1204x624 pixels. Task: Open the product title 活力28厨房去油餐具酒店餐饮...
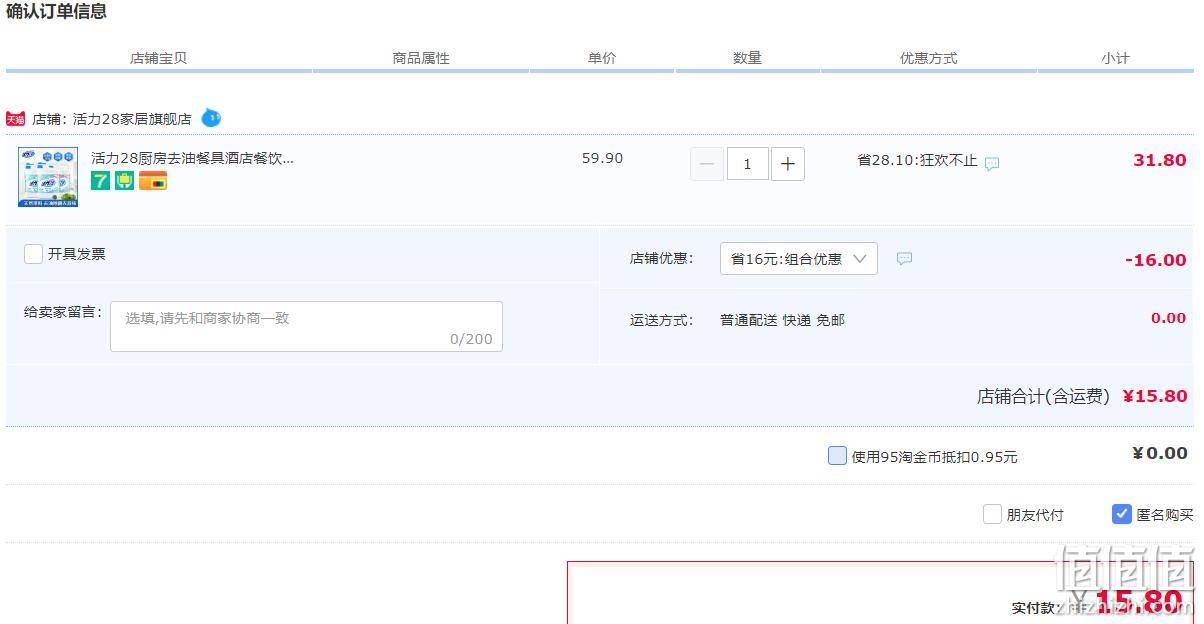193,158
